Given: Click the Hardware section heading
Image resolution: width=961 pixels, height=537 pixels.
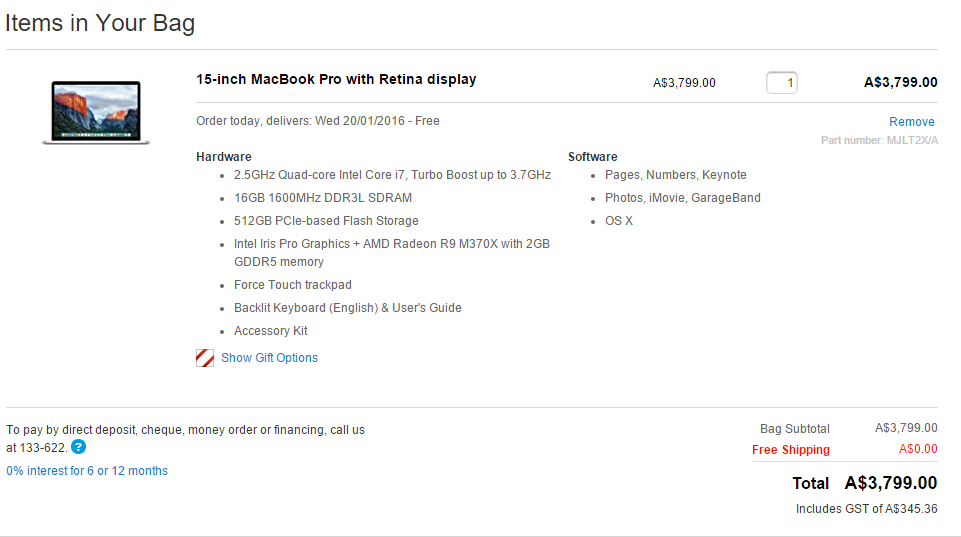Looking at the screenshot, I should point(224,157).
